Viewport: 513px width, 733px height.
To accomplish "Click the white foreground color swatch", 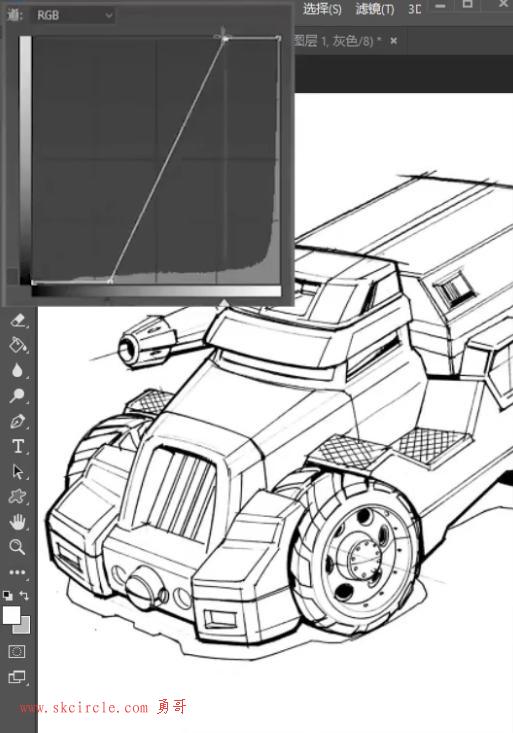I will click(12, 615).
